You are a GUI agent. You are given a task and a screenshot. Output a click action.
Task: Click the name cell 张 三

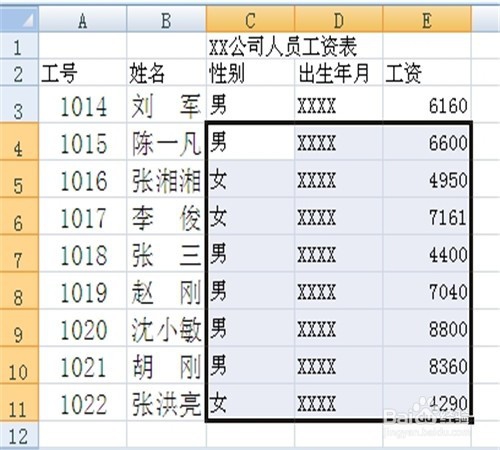tap(166, 253)
